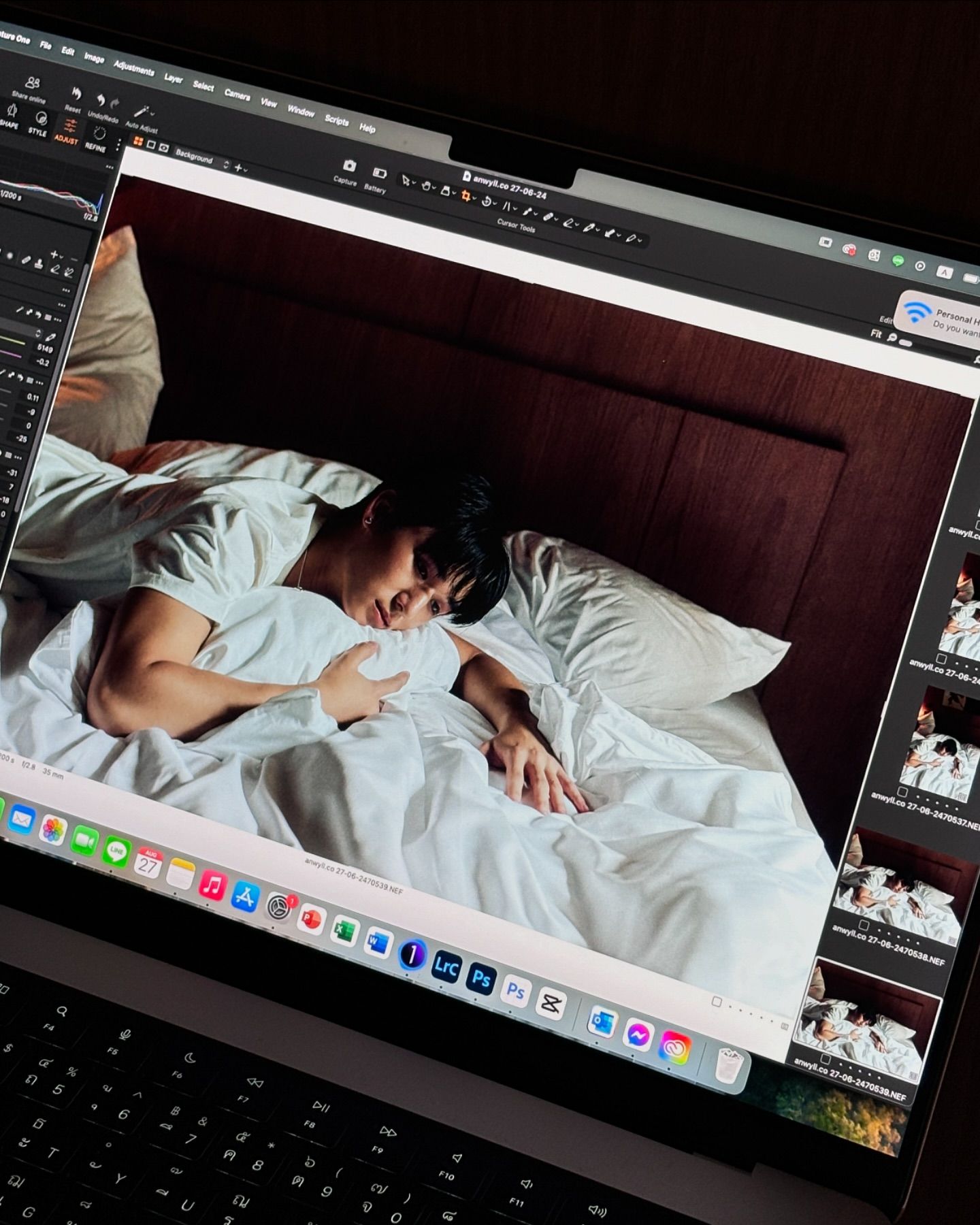980x1225 pixels.
Task: Tick the color tag box below viewer image
Action: pos(717,1001)
